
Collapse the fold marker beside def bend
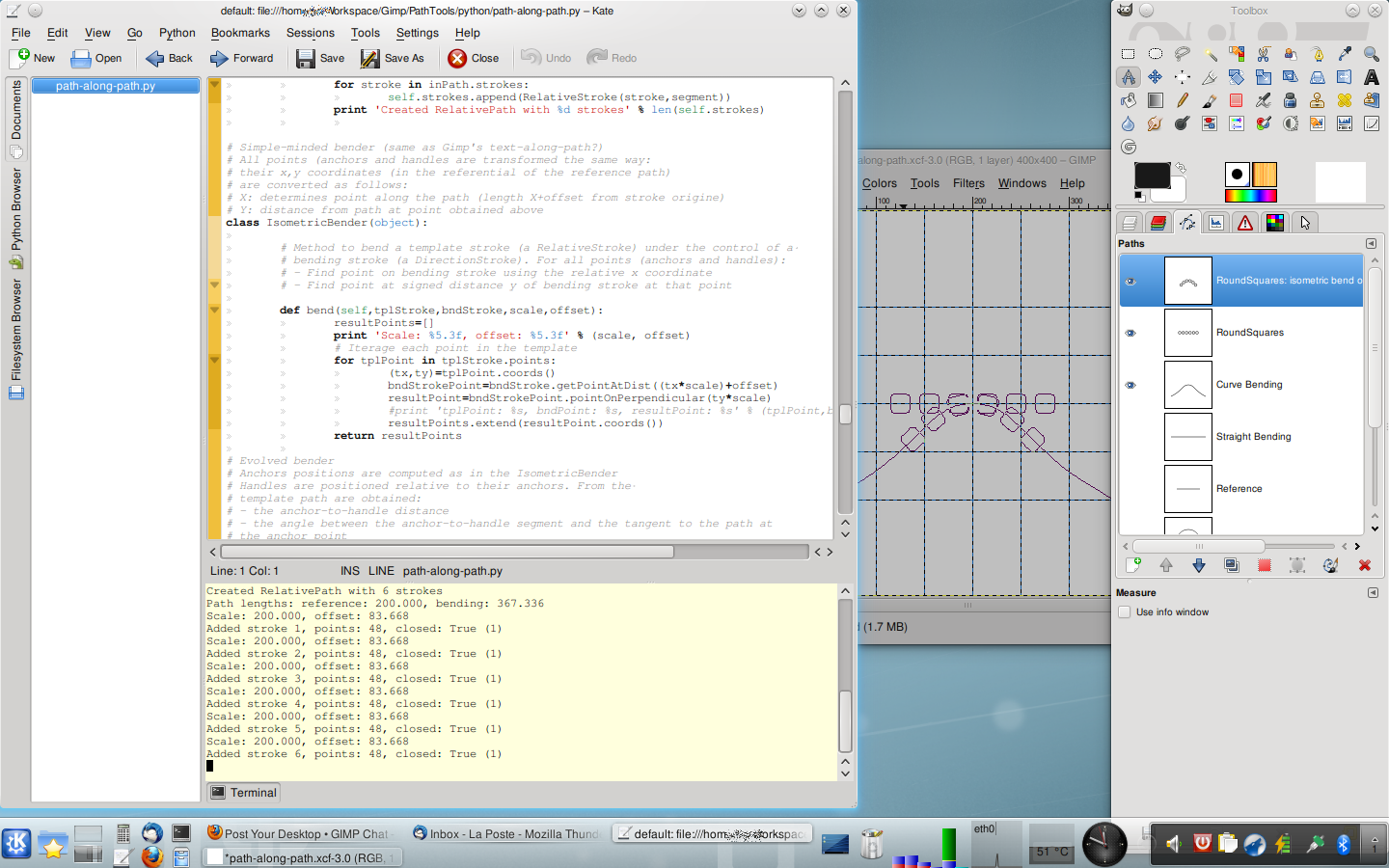pyautogui.click(x=214, y=310)
